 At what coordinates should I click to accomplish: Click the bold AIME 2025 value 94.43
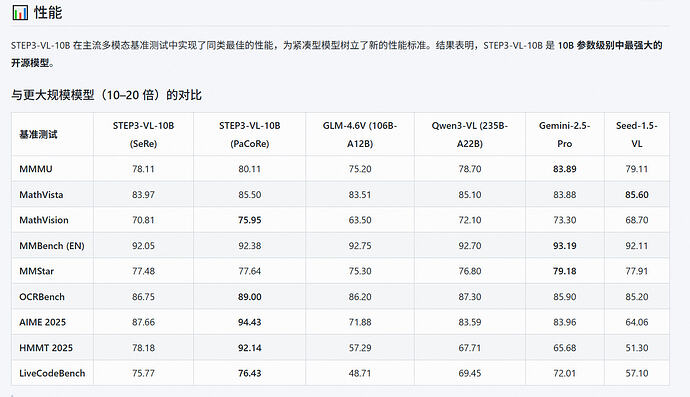(250, 322)
